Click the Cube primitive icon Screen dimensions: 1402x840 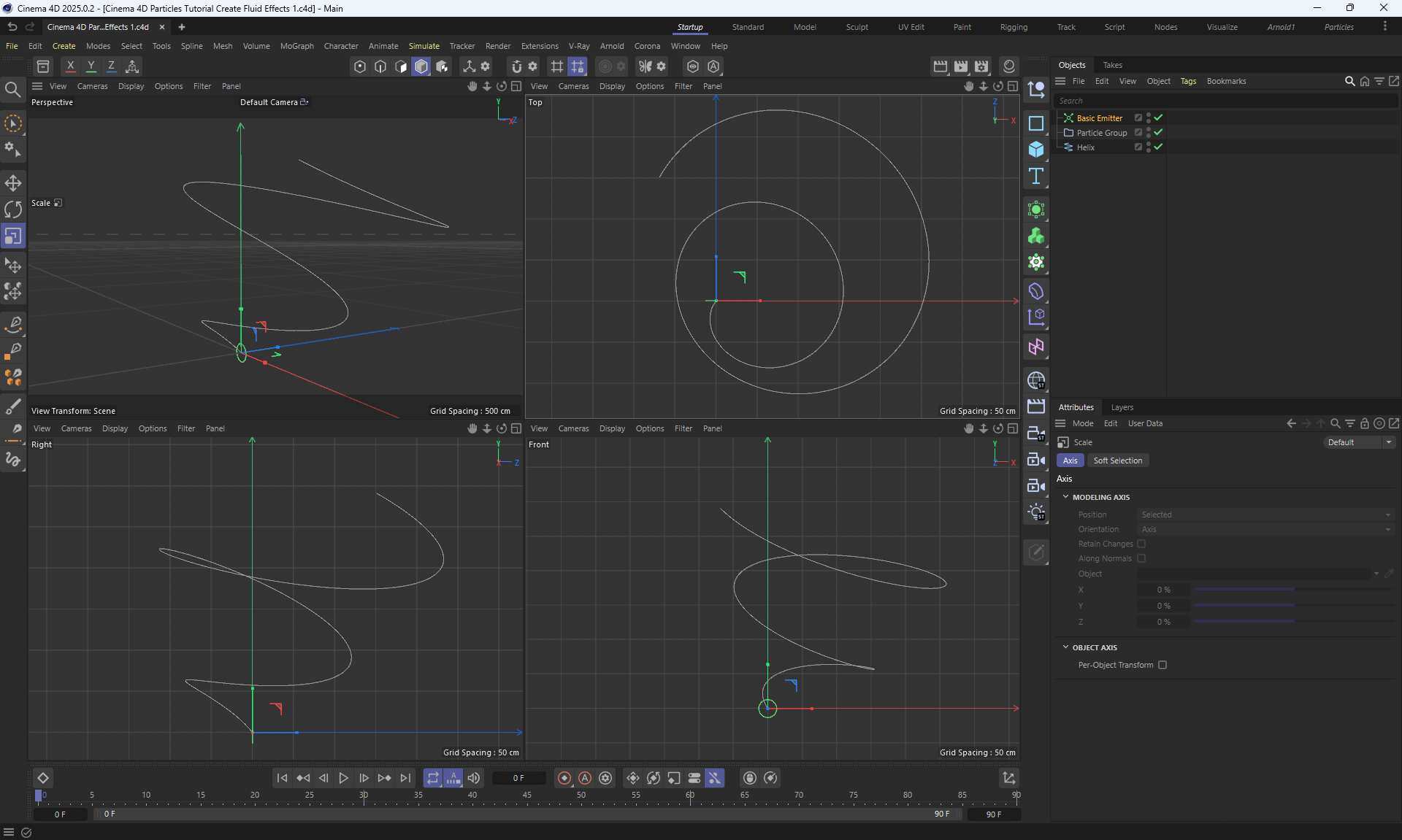[x=1035, y=150]
